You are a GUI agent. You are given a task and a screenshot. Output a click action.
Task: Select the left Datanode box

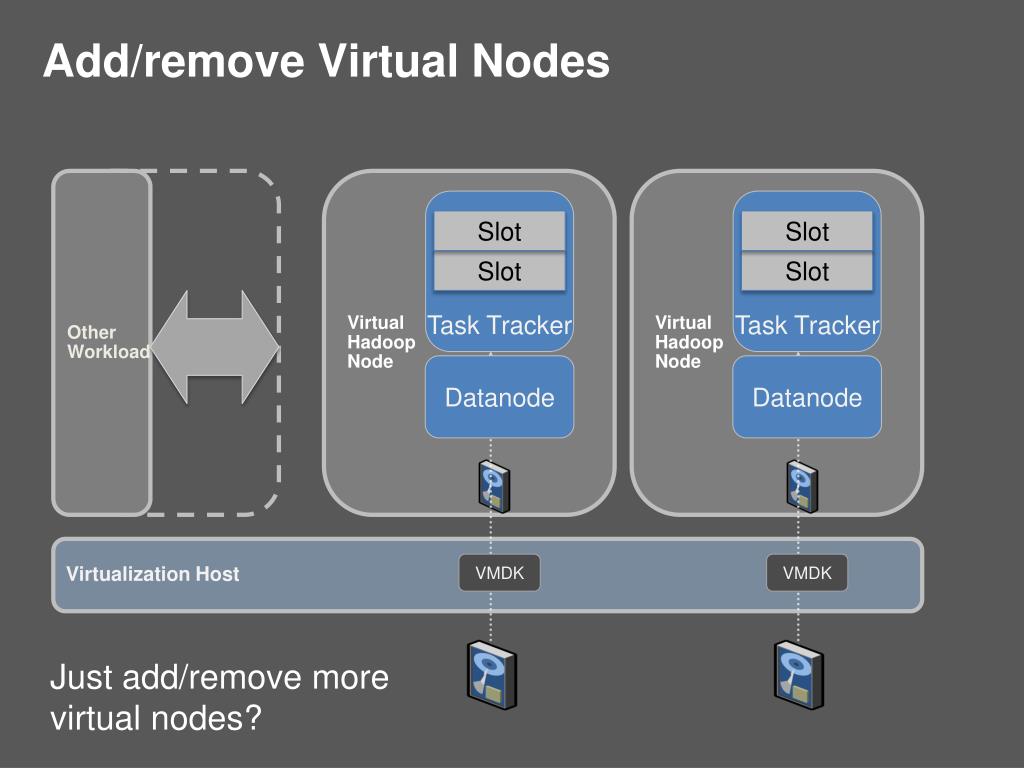pos(500,397)
